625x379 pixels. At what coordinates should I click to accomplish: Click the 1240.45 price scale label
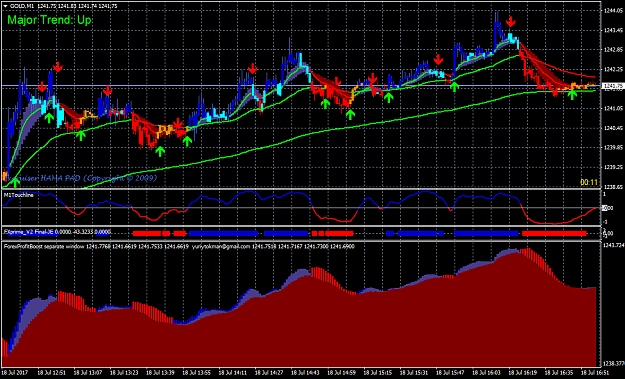613,128
